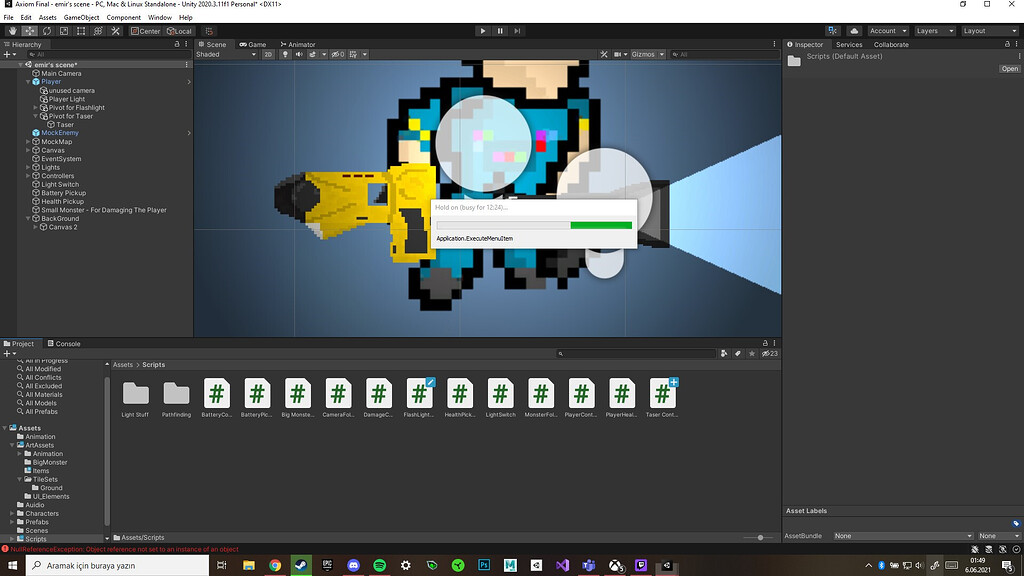1024x576 pixels.
Task: Select the Rect Transform tool
Action: pyautogui.click(x=80, y=31)
